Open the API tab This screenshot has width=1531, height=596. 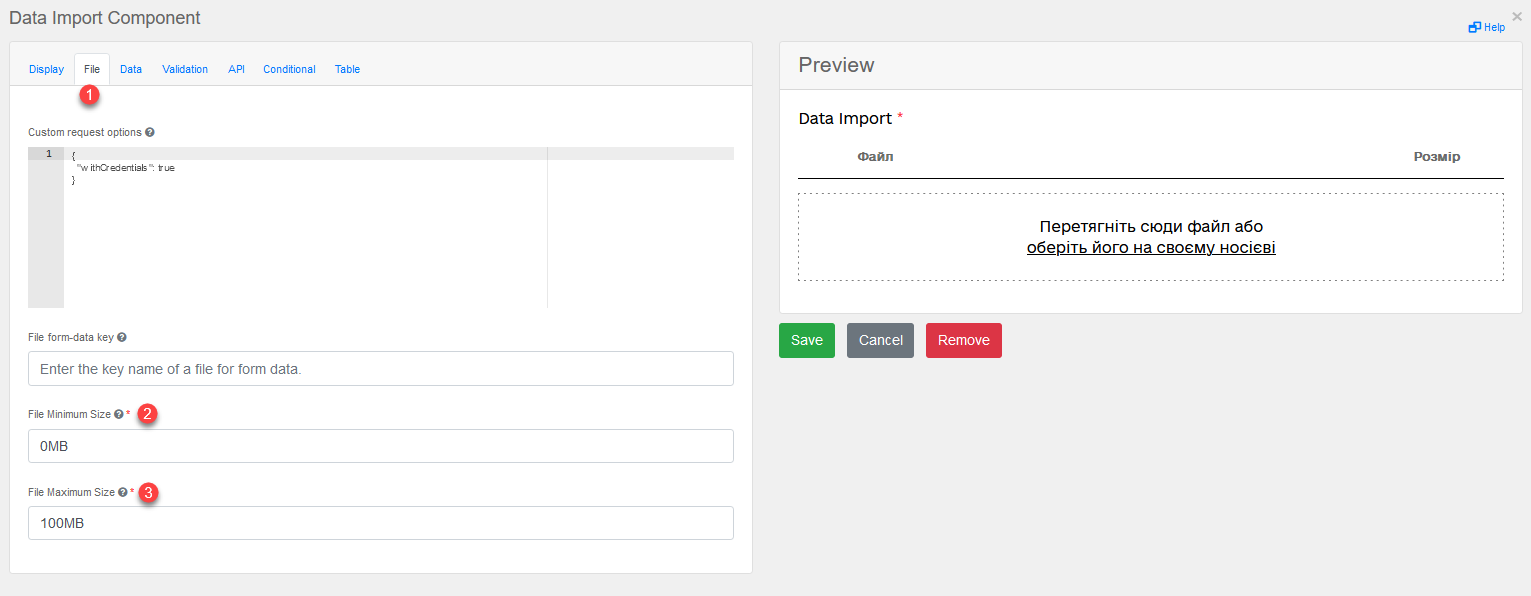click(x=236, y=69)
